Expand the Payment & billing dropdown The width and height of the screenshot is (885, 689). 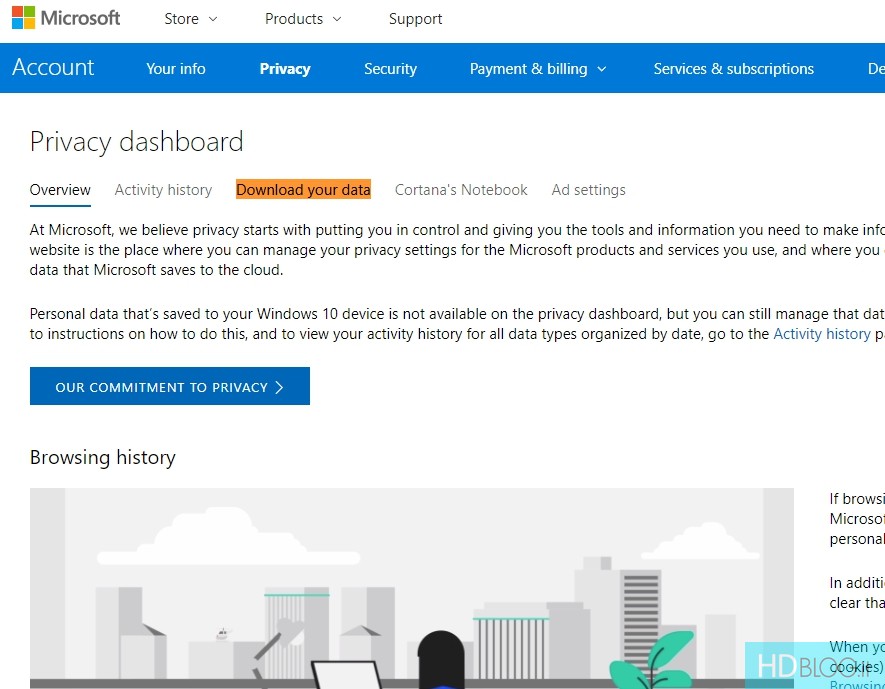538,69
